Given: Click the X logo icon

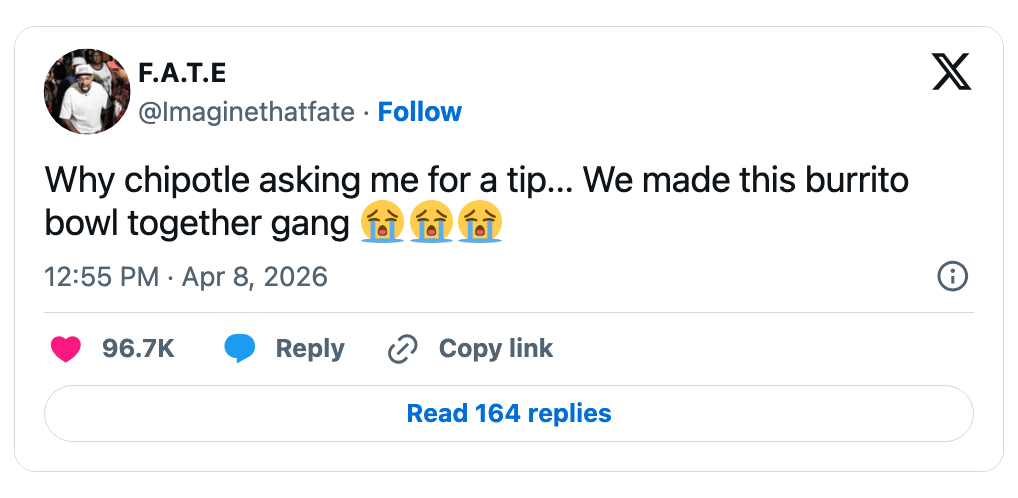Looking at the screenshot, I should (x=951, y=71).
